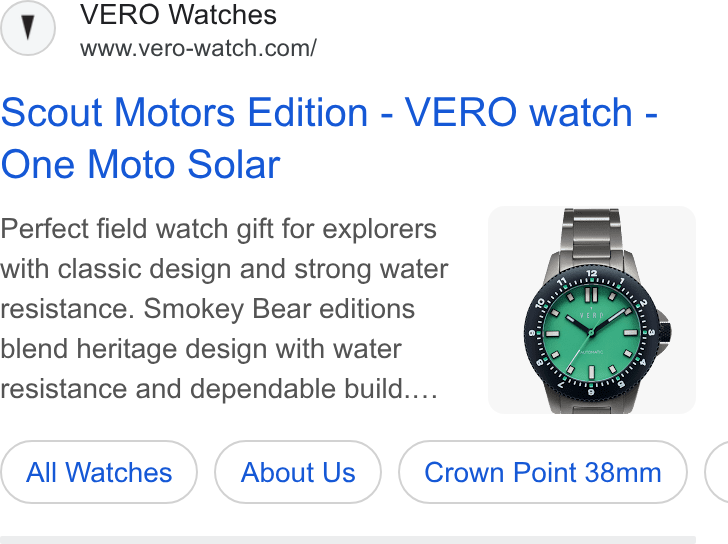Click the www.vero-watch.com URL text
The width and height of the screenshot is (728, 544).
click(198, 48)
